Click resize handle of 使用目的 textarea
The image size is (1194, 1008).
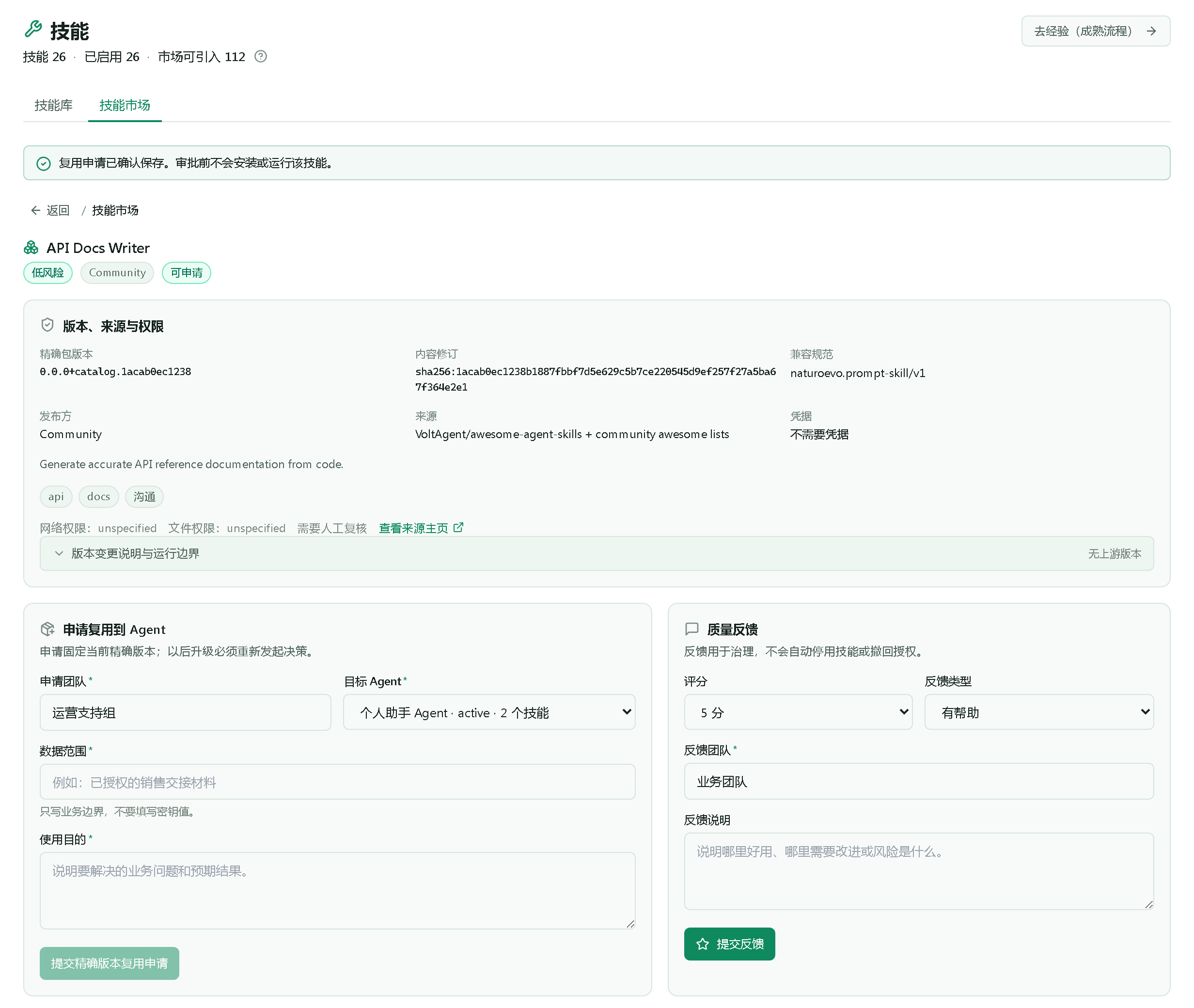(x=630, y=924)
